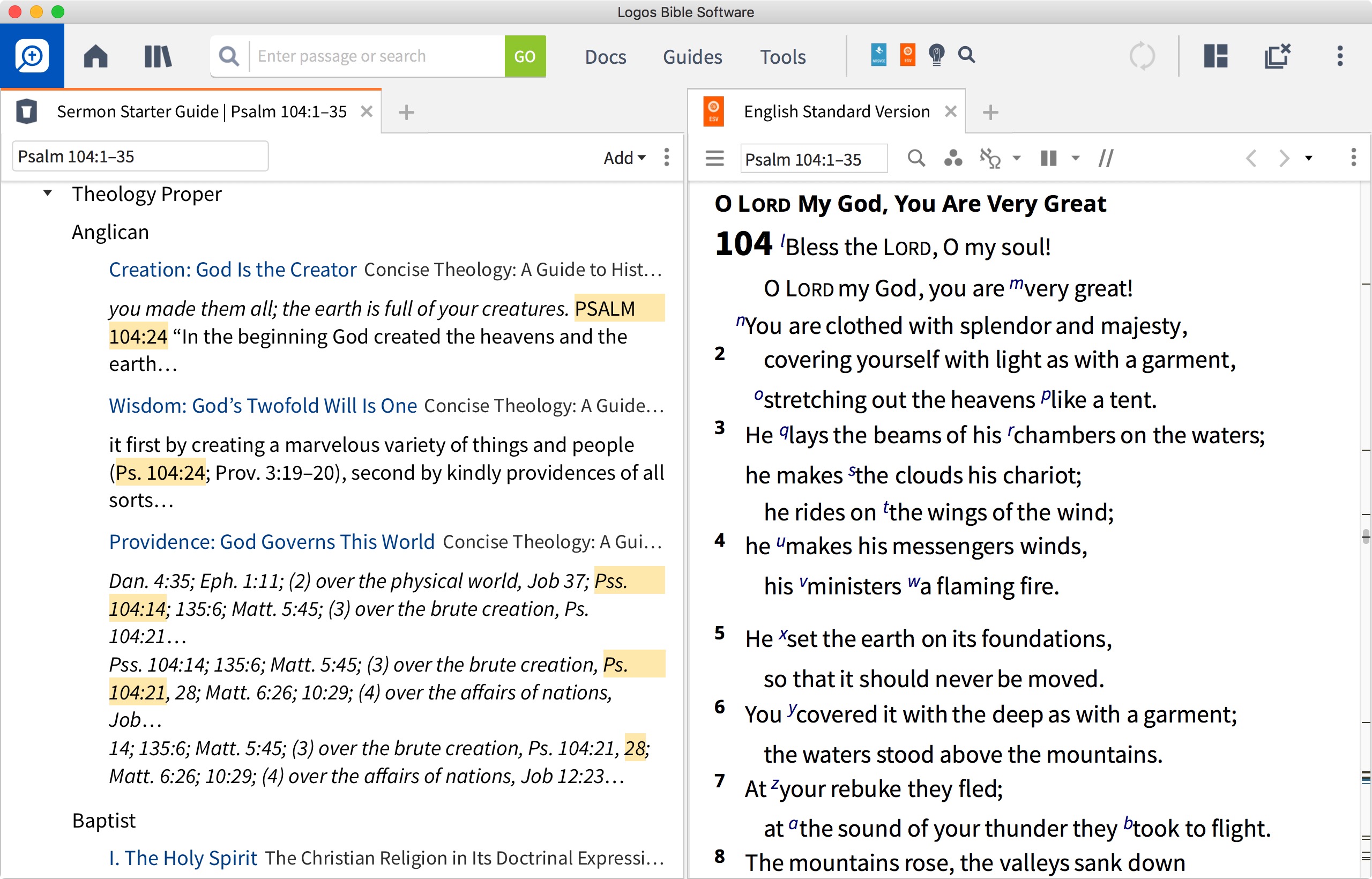
Task: Open the orange ESV shortcut icon
Action: pos(907,55)
